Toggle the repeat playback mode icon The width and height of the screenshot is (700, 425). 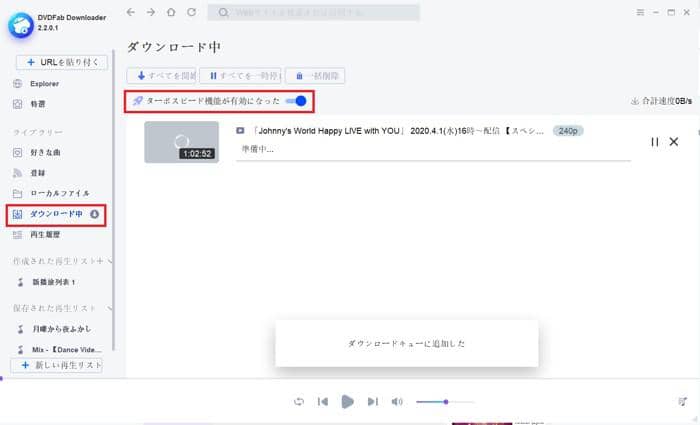(299, 401)
